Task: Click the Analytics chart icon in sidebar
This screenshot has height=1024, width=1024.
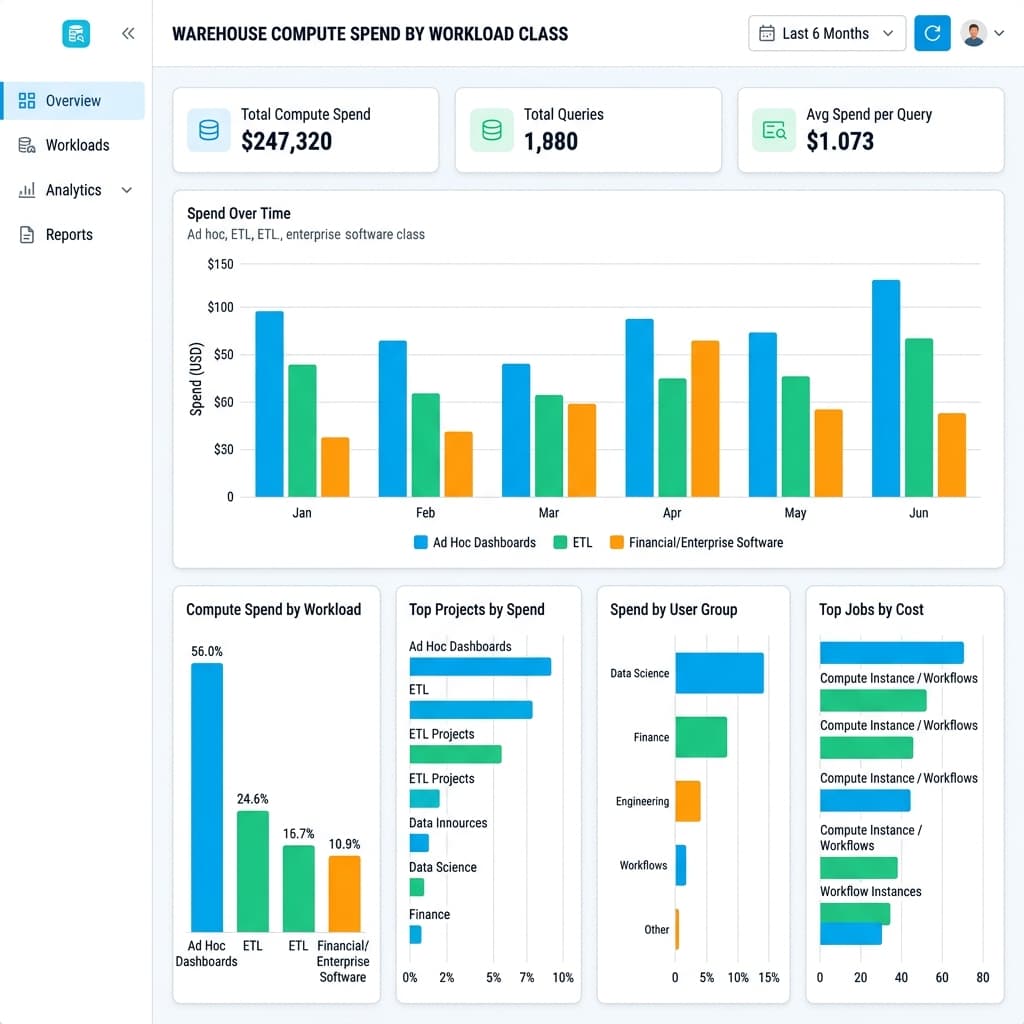Action: (x=27, y=190)
